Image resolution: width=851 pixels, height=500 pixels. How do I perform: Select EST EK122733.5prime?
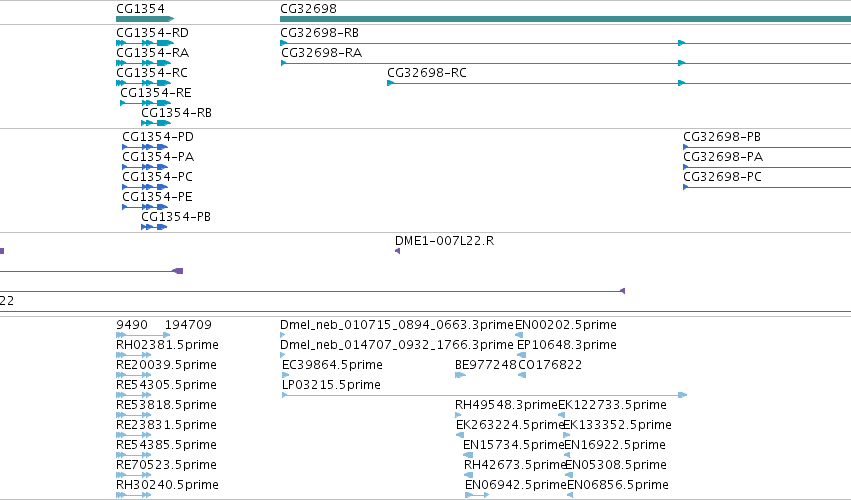pos(612,405)
